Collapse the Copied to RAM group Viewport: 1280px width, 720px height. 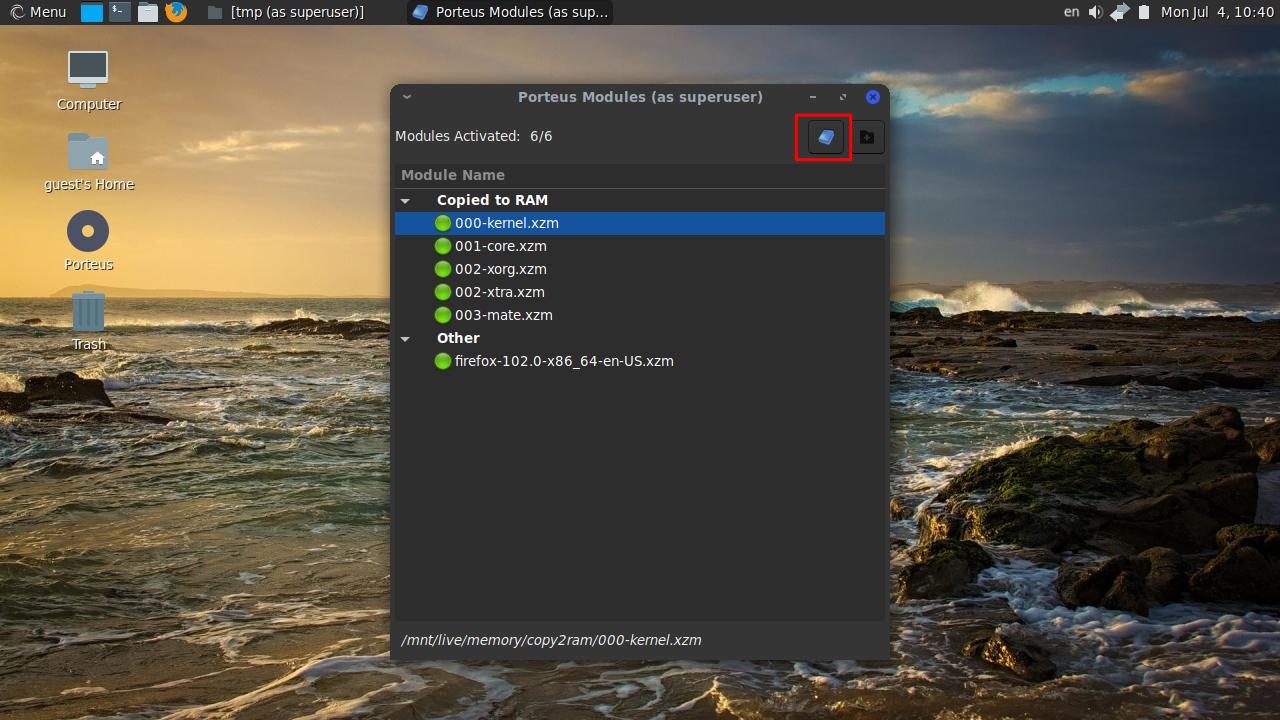(405, 201)
